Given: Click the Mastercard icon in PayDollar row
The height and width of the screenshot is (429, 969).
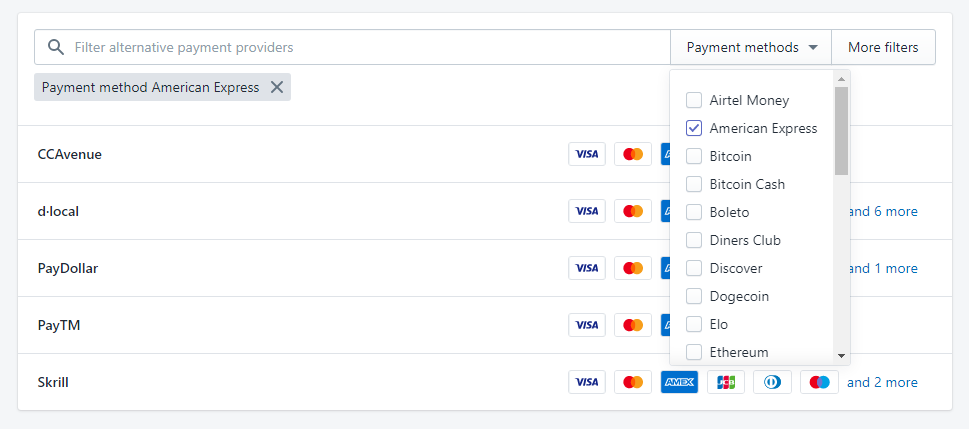Looking at the screenshot, I should click(x=632, y=268).
